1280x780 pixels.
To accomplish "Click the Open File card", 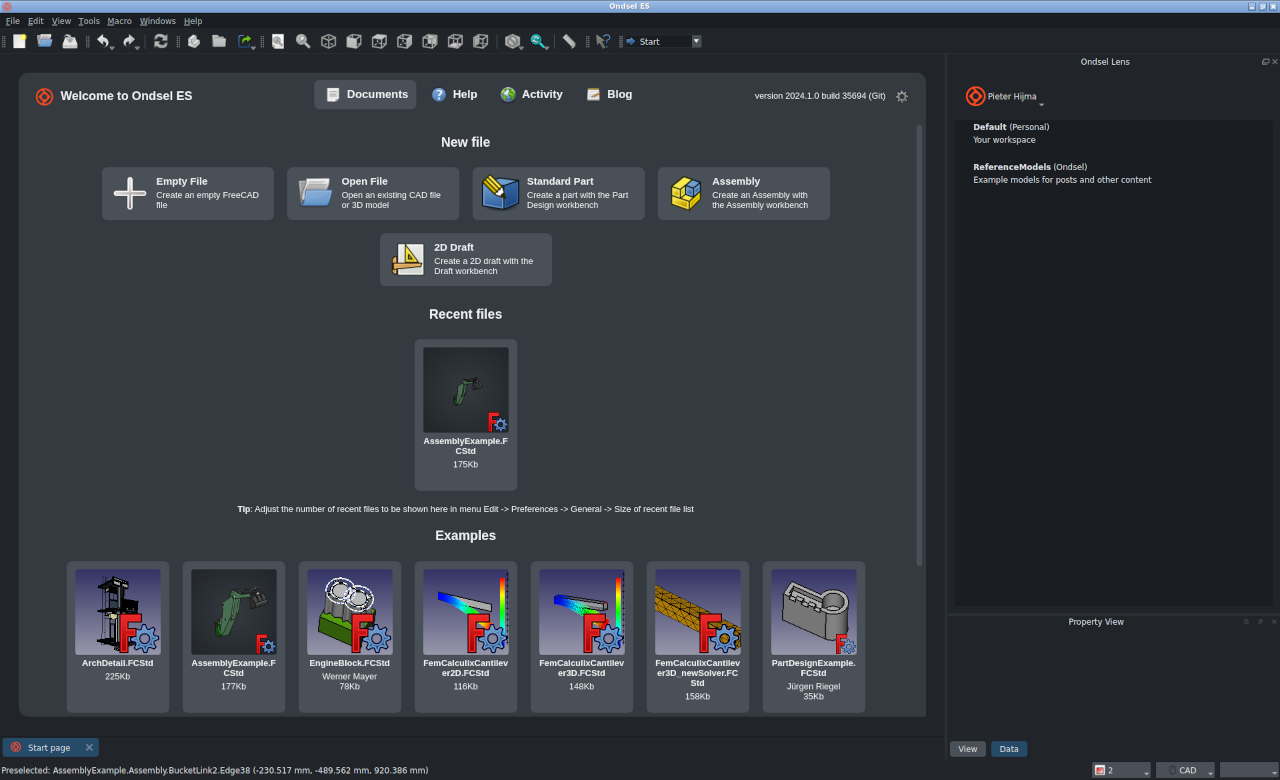I will coord(373,193).
